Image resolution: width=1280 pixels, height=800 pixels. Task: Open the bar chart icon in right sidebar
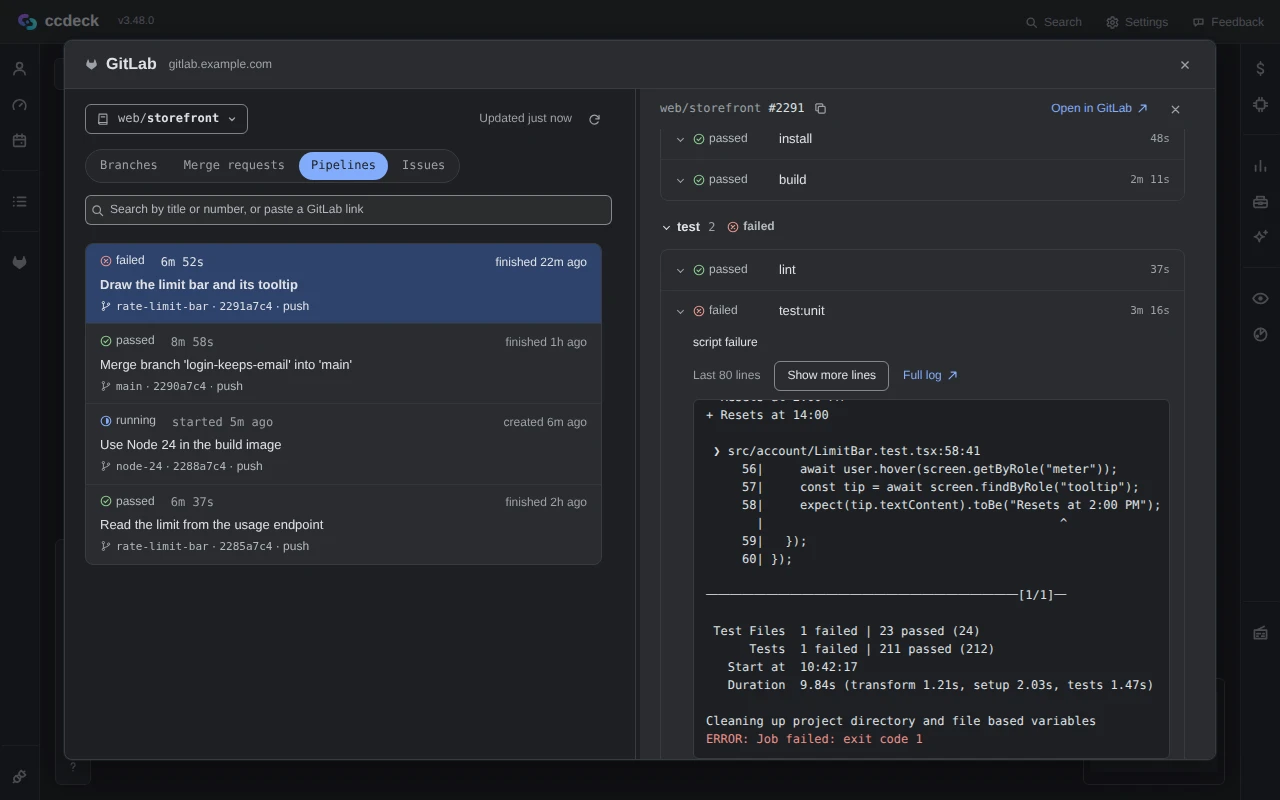1260,166
